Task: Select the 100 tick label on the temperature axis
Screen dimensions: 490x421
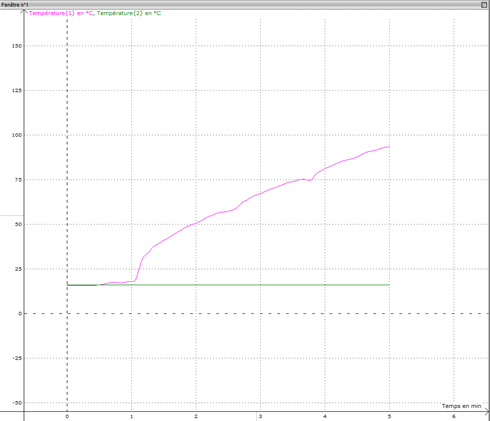Action: (x=17, y=135)
